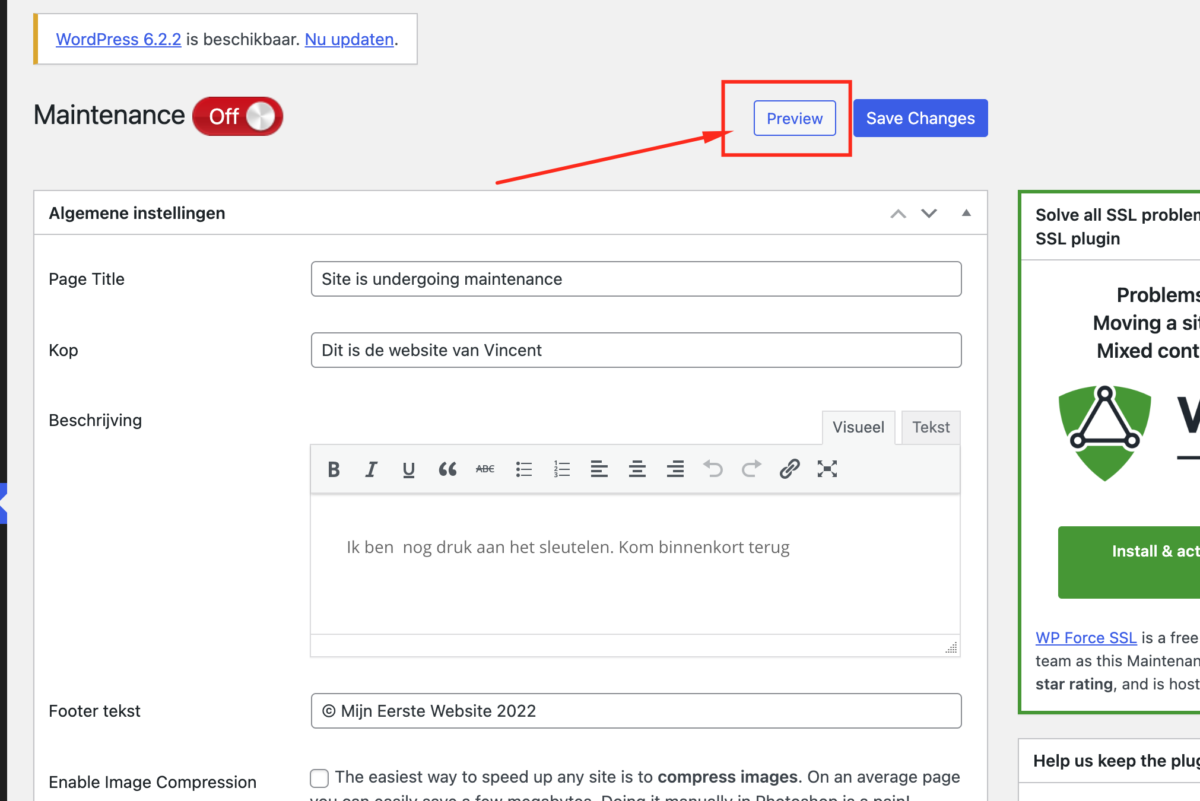Screen dimensions: 1200x801
Task: Click the Underline icon
Action: (409, 469)
